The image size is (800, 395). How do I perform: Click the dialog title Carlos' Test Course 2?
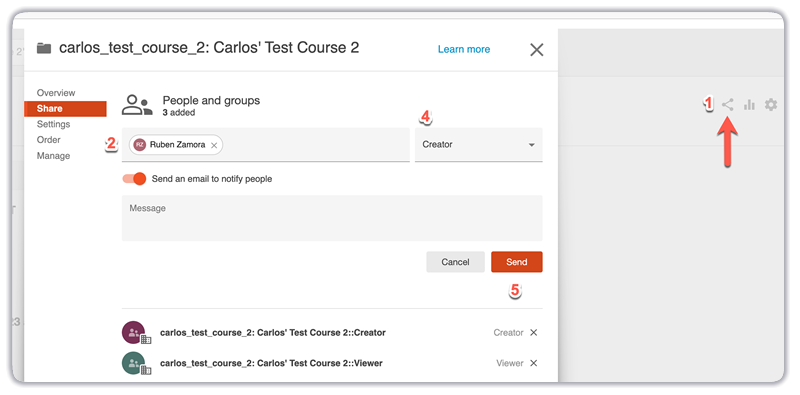click(209, 48)
